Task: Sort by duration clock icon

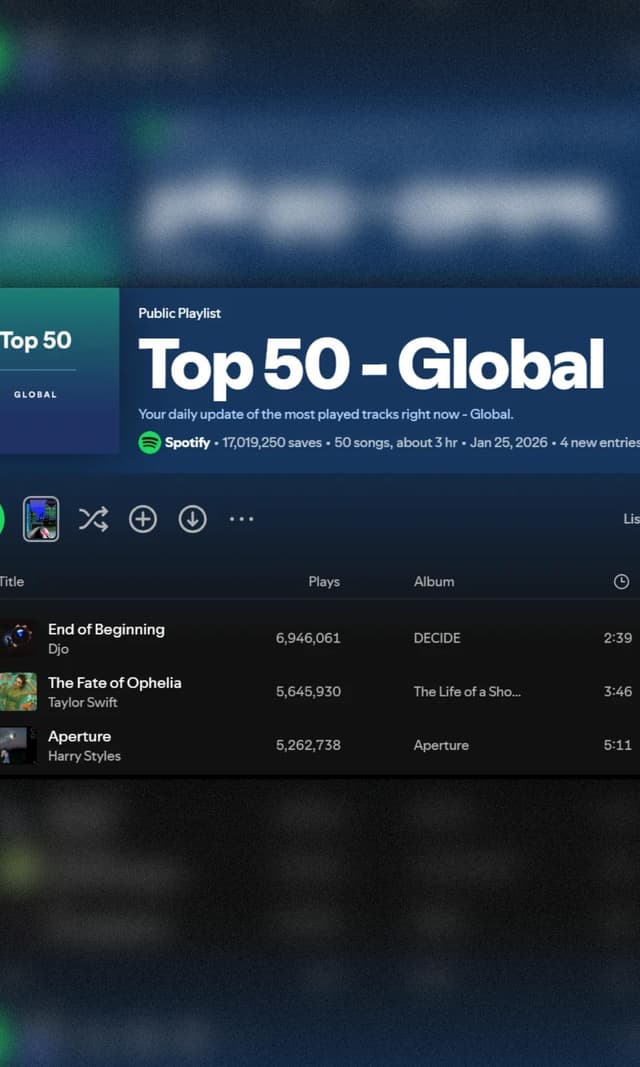Action: (622, 582)
